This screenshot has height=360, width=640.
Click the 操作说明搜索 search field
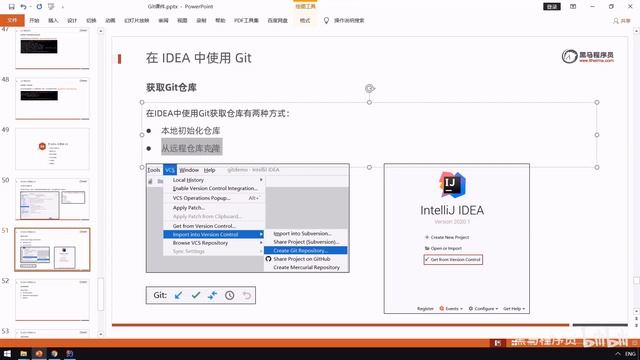coord(349,20)
